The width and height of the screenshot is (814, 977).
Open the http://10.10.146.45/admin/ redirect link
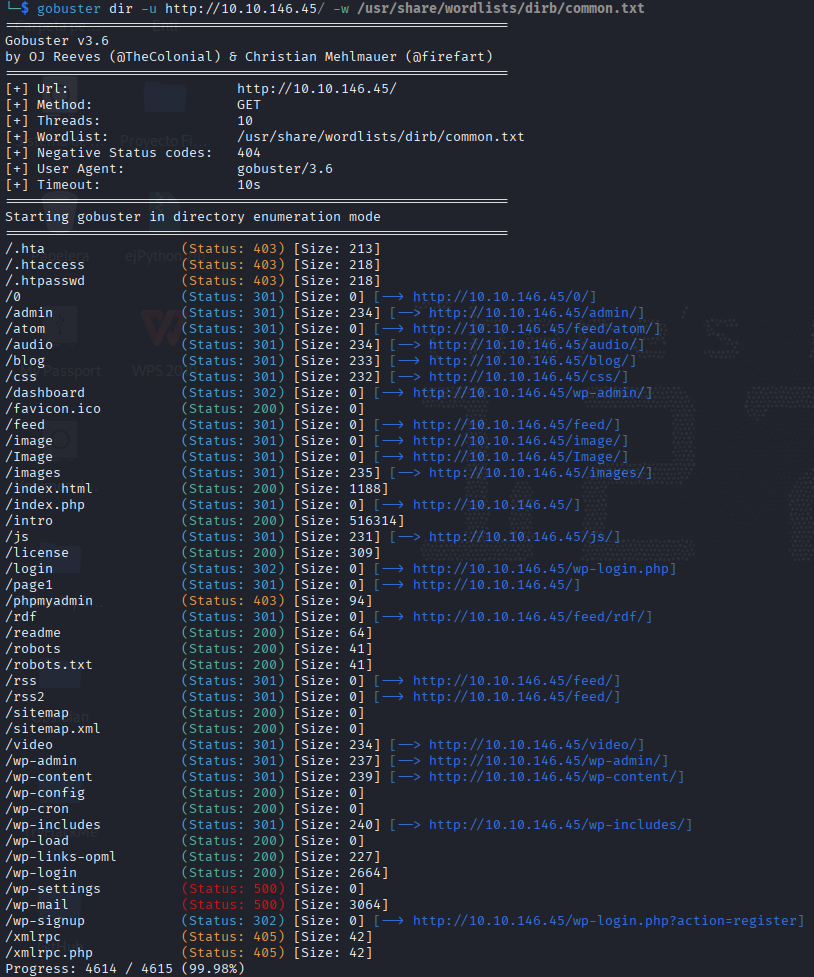[x=536, y=313]
